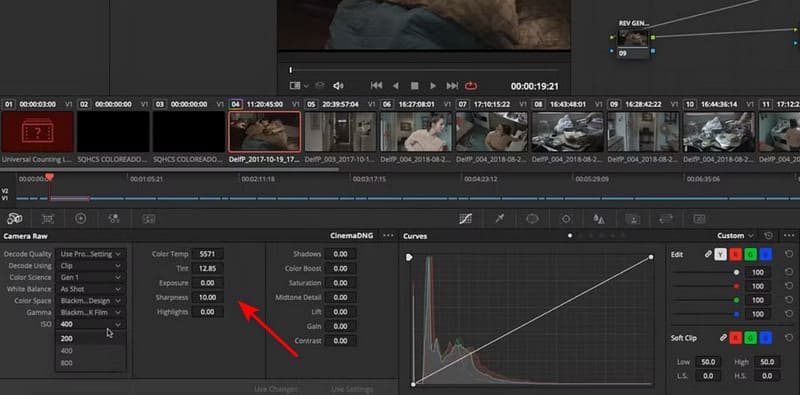
Task: Open the Sizing palette
Action: click(666, 219)
